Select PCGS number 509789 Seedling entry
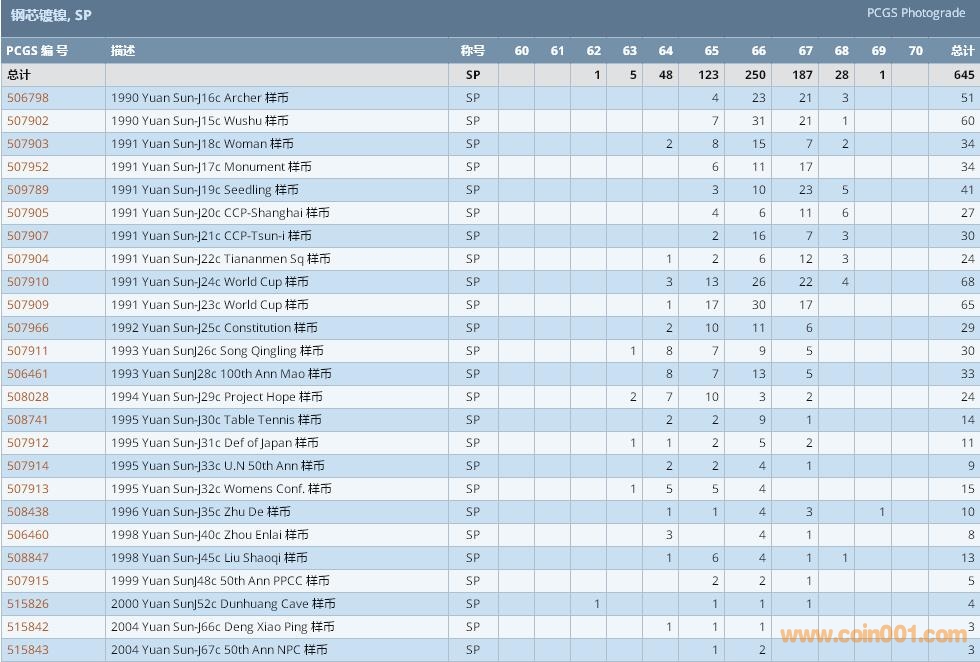 28,190
